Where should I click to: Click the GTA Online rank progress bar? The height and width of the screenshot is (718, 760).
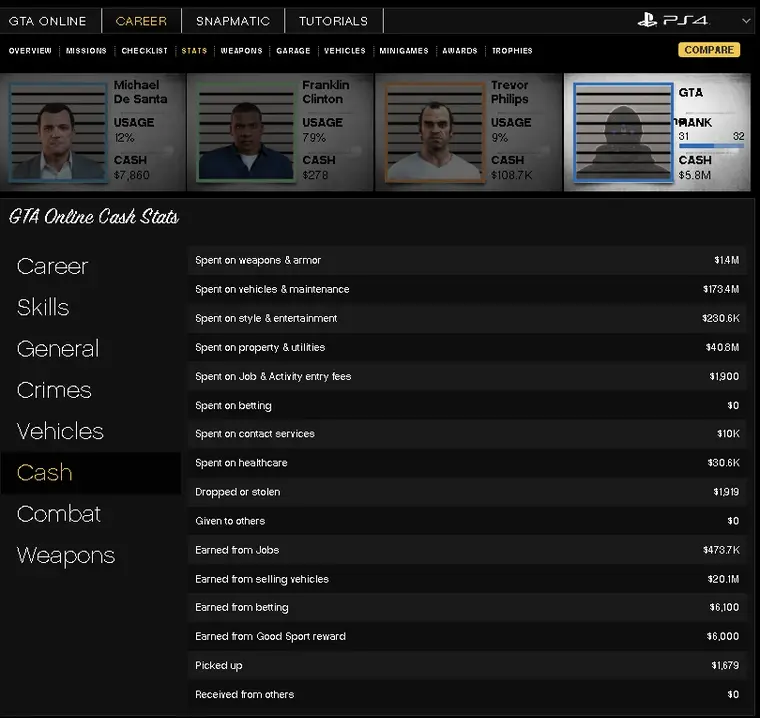click(710, 147)
